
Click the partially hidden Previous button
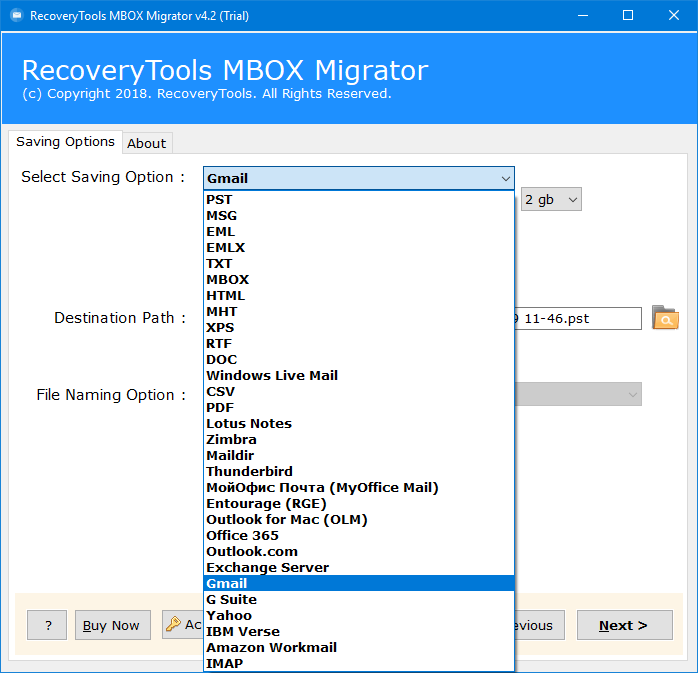pyautogui.click(x=540, y=625)
